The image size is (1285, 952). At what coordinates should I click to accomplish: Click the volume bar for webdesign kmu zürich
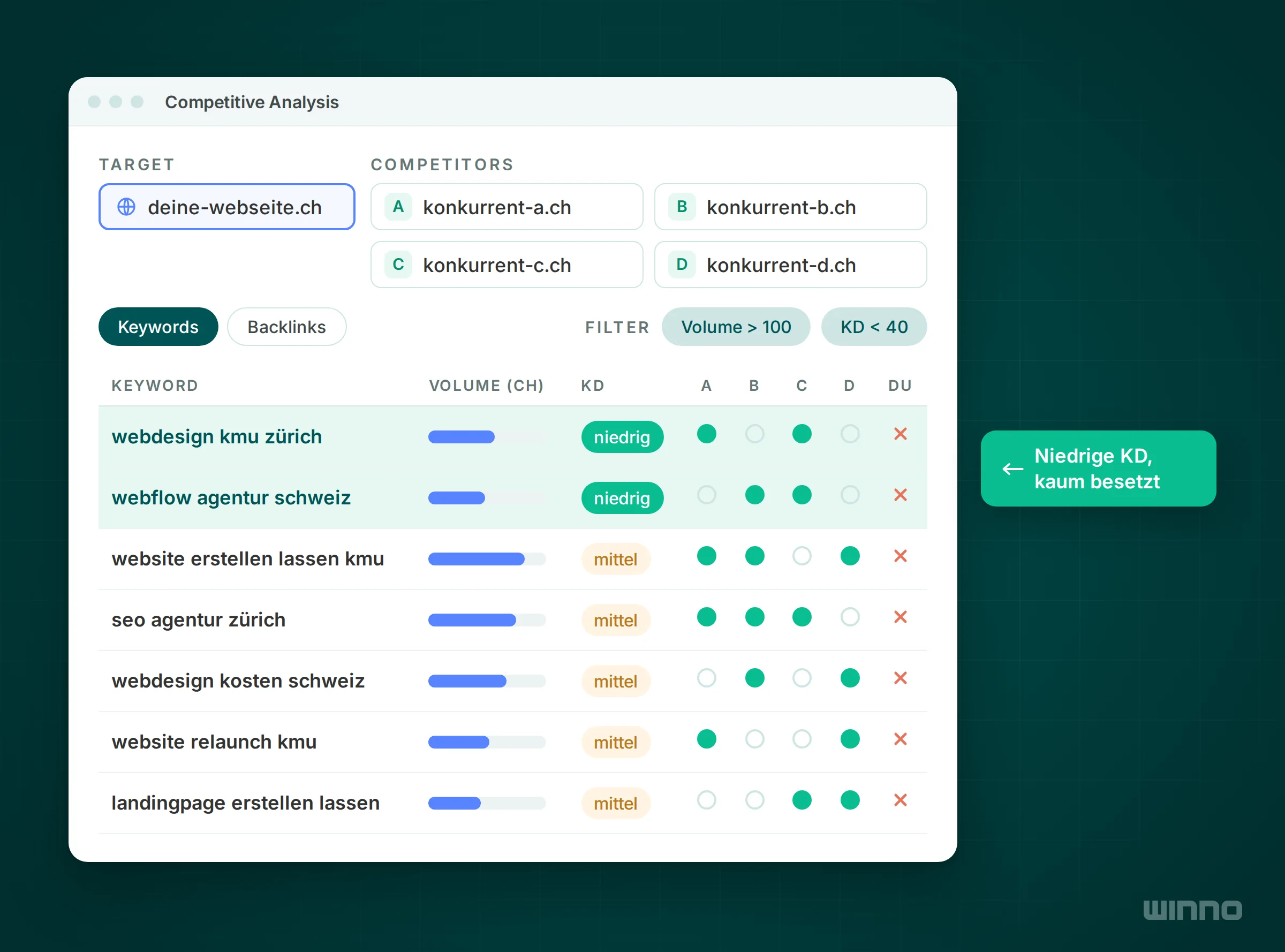point(487,437)
